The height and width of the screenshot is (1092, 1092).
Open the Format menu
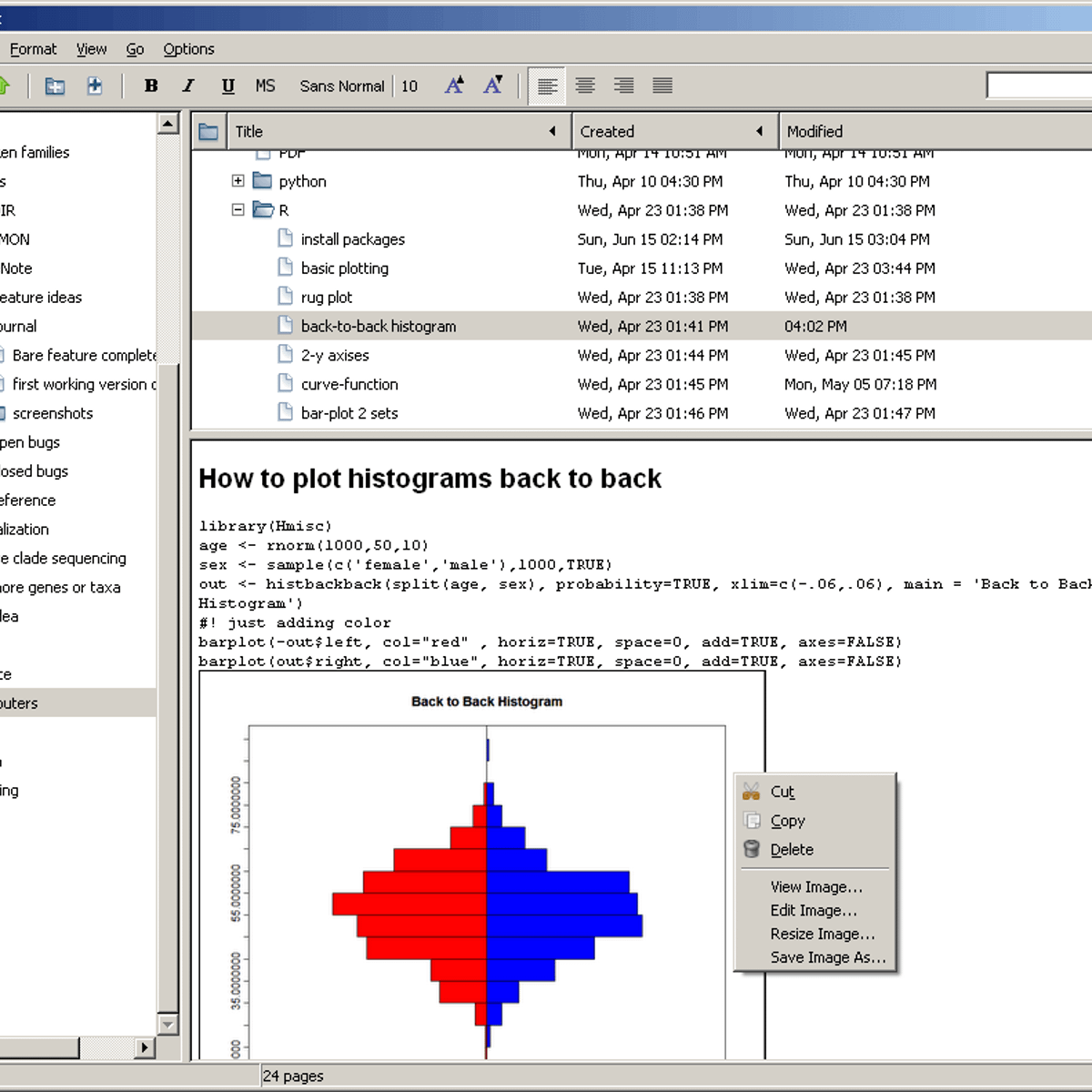click(x=33, y=49)
